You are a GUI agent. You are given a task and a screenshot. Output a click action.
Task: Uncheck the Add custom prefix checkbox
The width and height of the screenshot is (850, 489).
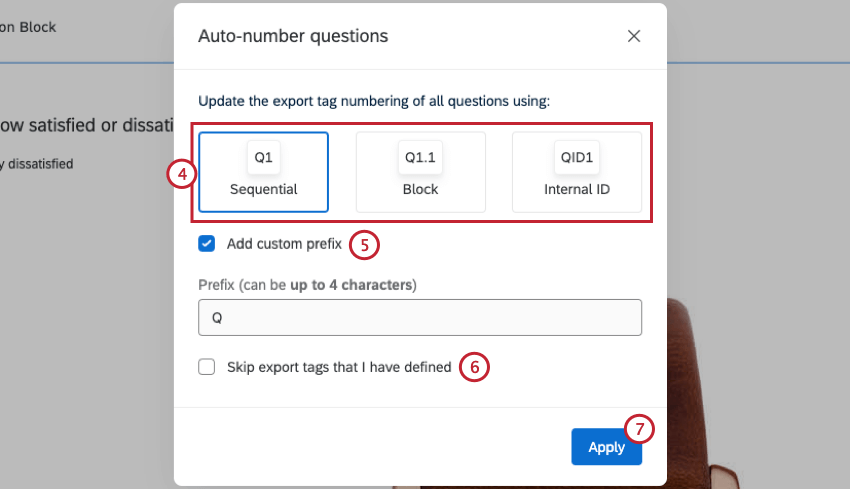point(207,243)
